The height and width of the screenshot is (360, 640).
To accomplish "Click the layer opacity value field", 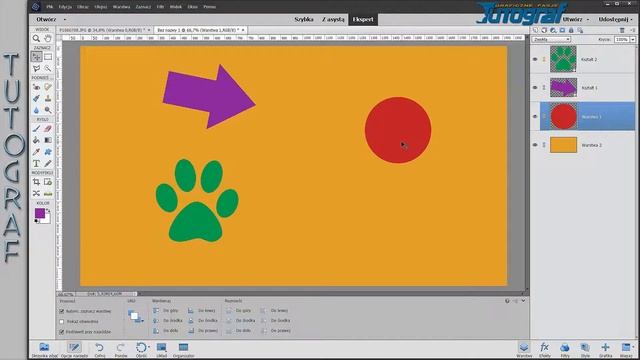I will click(622, 40).
